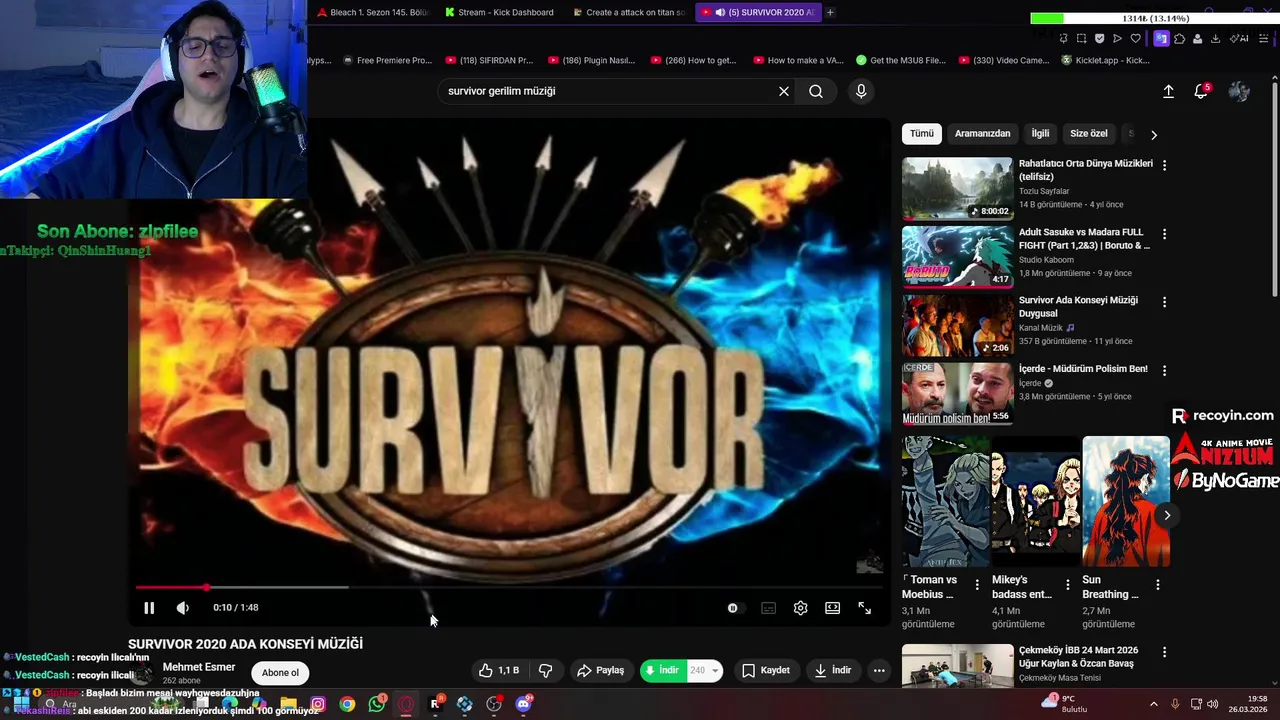This screenshot has height=720, width=1280.
Task: Pause the Survivor video
Action: 149,607
